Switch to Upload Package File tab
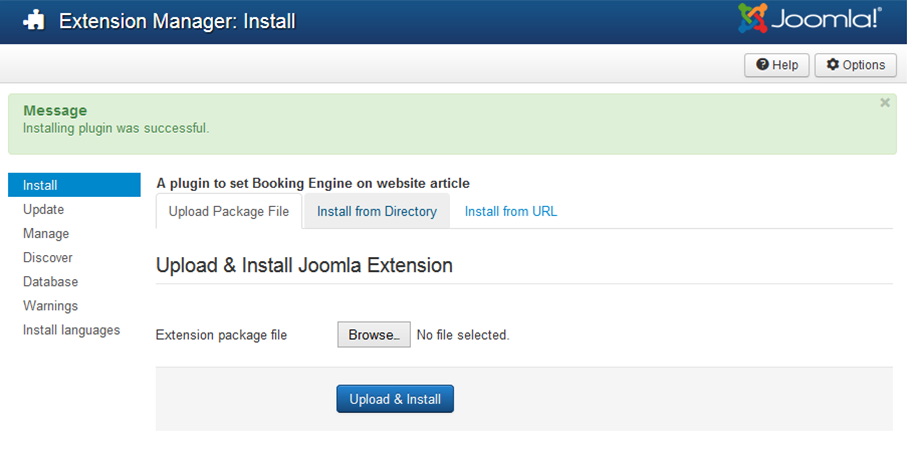 228,211
